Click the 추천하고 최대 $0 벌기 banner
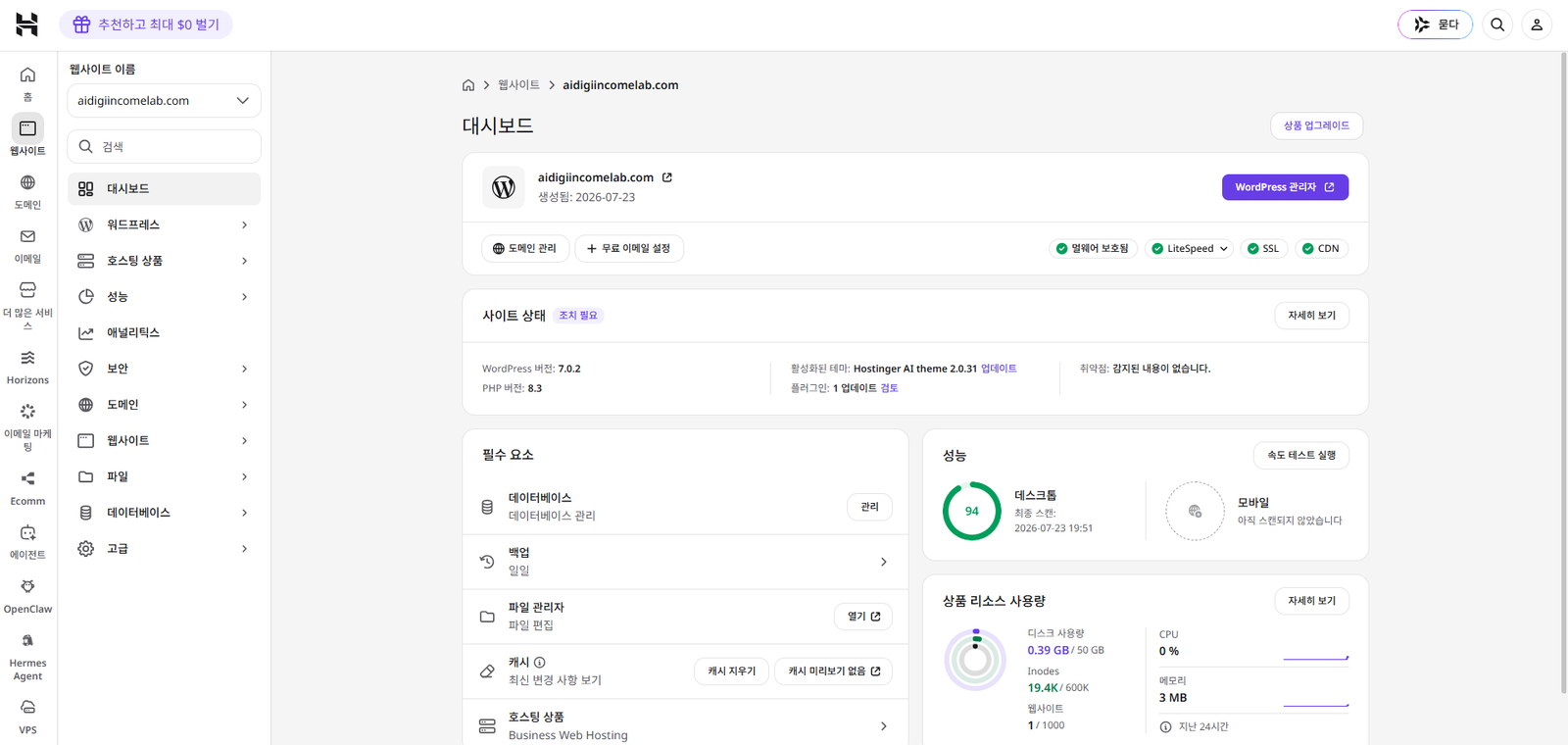Screen dimensions: 1568x745 pyautogui.click(x=146, y=25)
